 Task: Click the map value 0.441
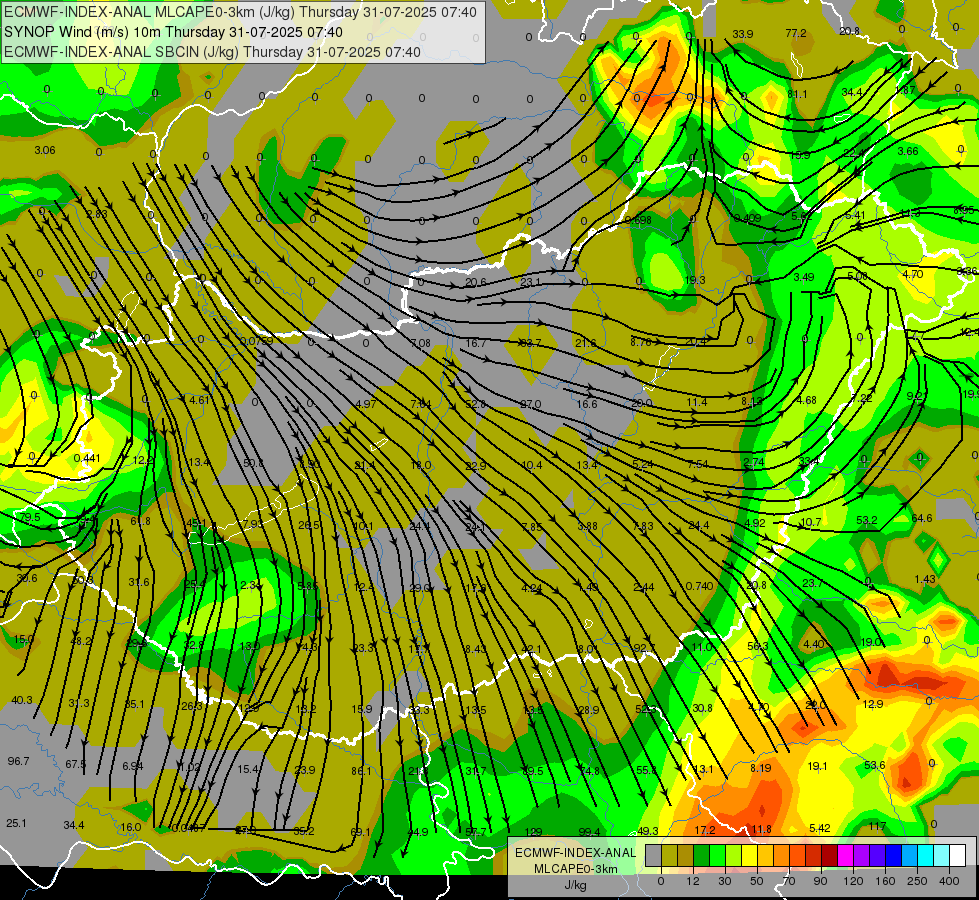click(x=87, y=458)
